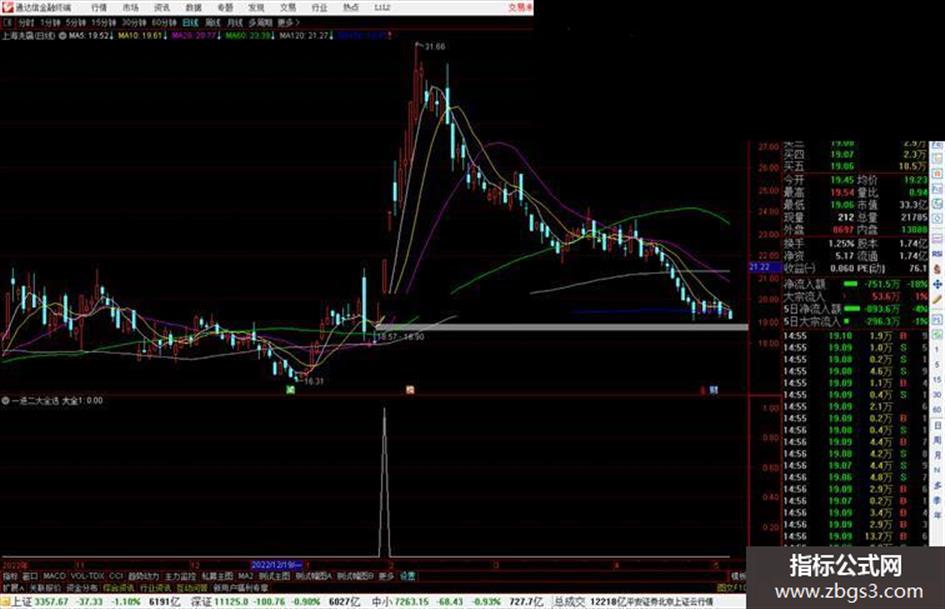
Task: Switch to the 30分钟 period tab
Action: [134, 22]
